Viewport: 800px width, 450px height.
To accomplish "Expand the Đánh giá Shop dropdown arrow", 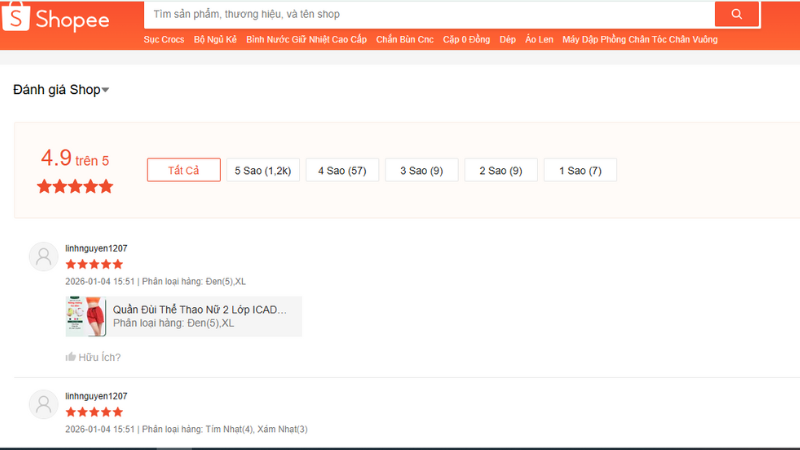I will [x=106, y=91].
